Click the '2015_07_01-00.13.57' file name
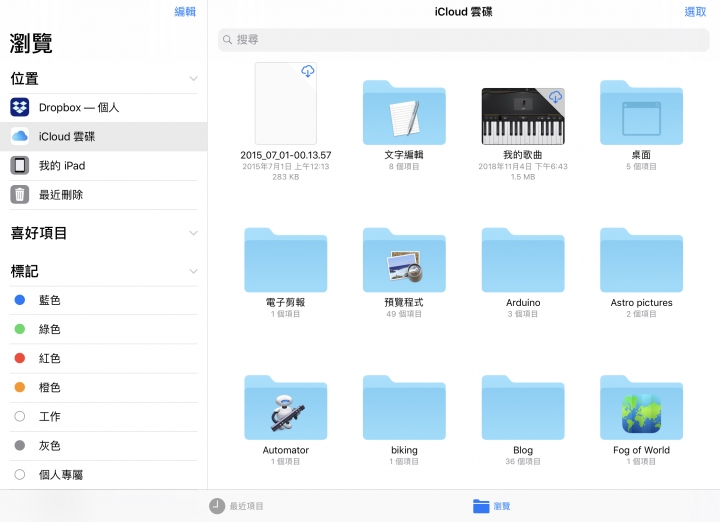The height and width of the screenshot is (522, 720). (x=286, y=155)
